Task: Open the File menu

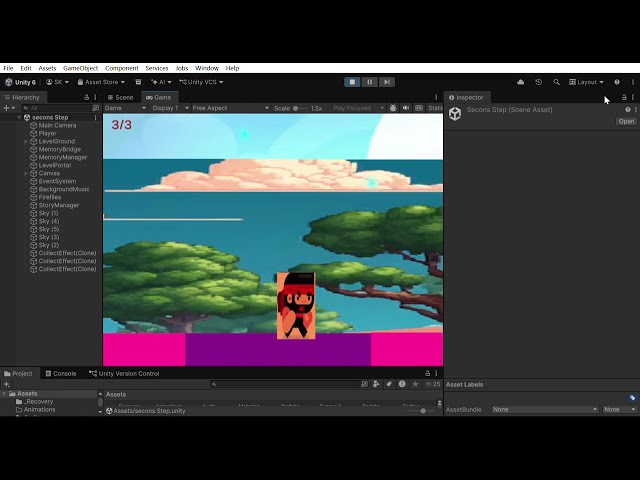Action: tap(8, 68)
